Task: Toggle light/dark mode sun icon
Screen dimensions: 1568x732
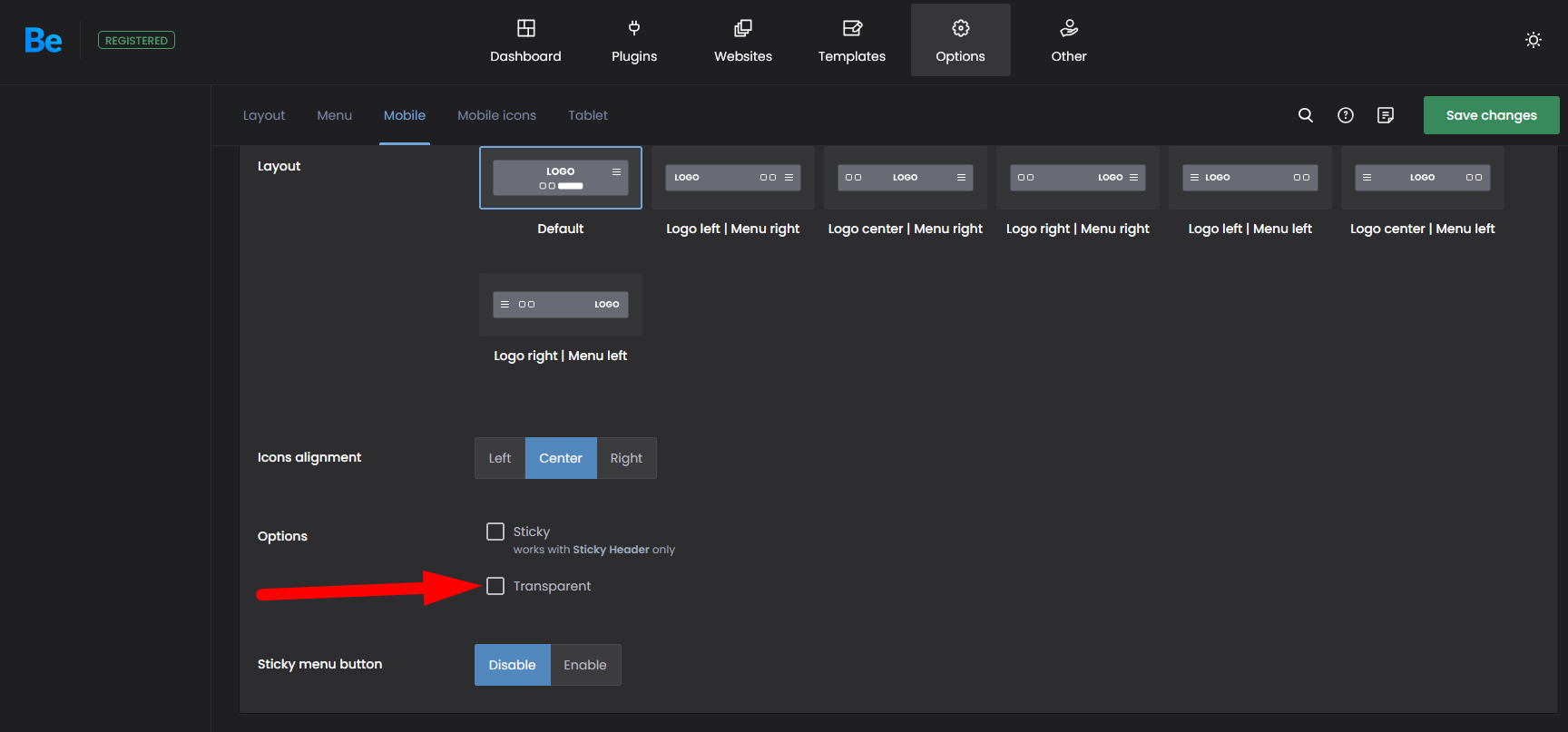Action: 1533,40
